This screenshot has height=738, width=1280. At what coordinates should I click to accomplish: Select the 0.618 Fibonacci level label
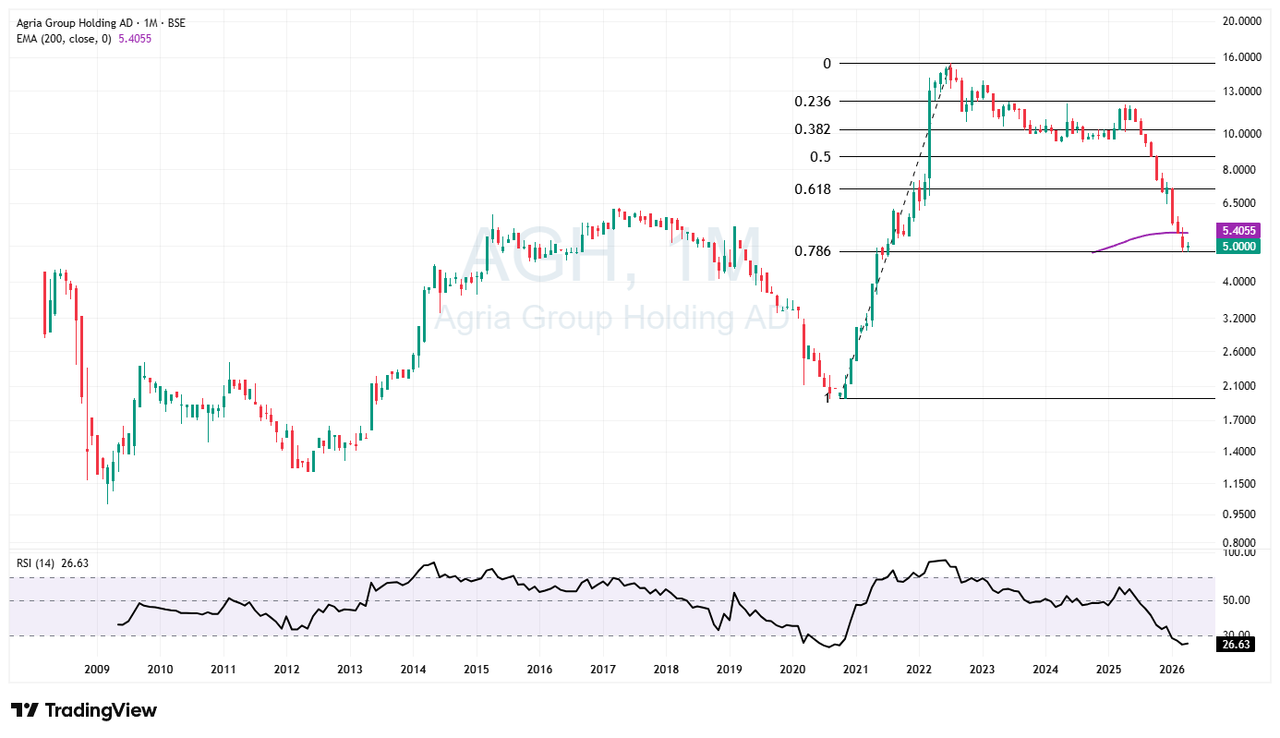pyautogui.click(x=813, y=188)
